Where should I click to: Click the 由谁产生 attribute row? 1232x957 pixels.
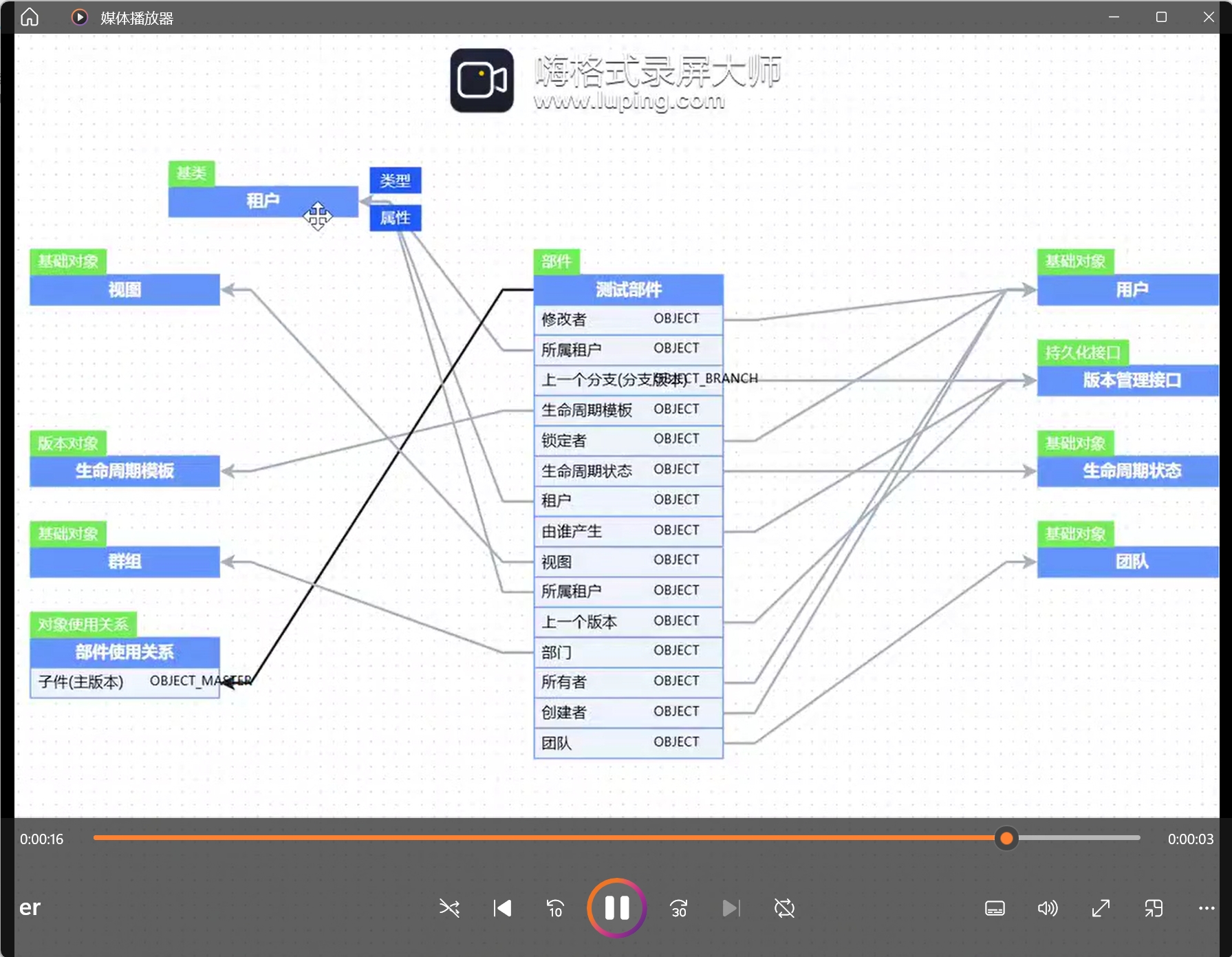(628, 531)
